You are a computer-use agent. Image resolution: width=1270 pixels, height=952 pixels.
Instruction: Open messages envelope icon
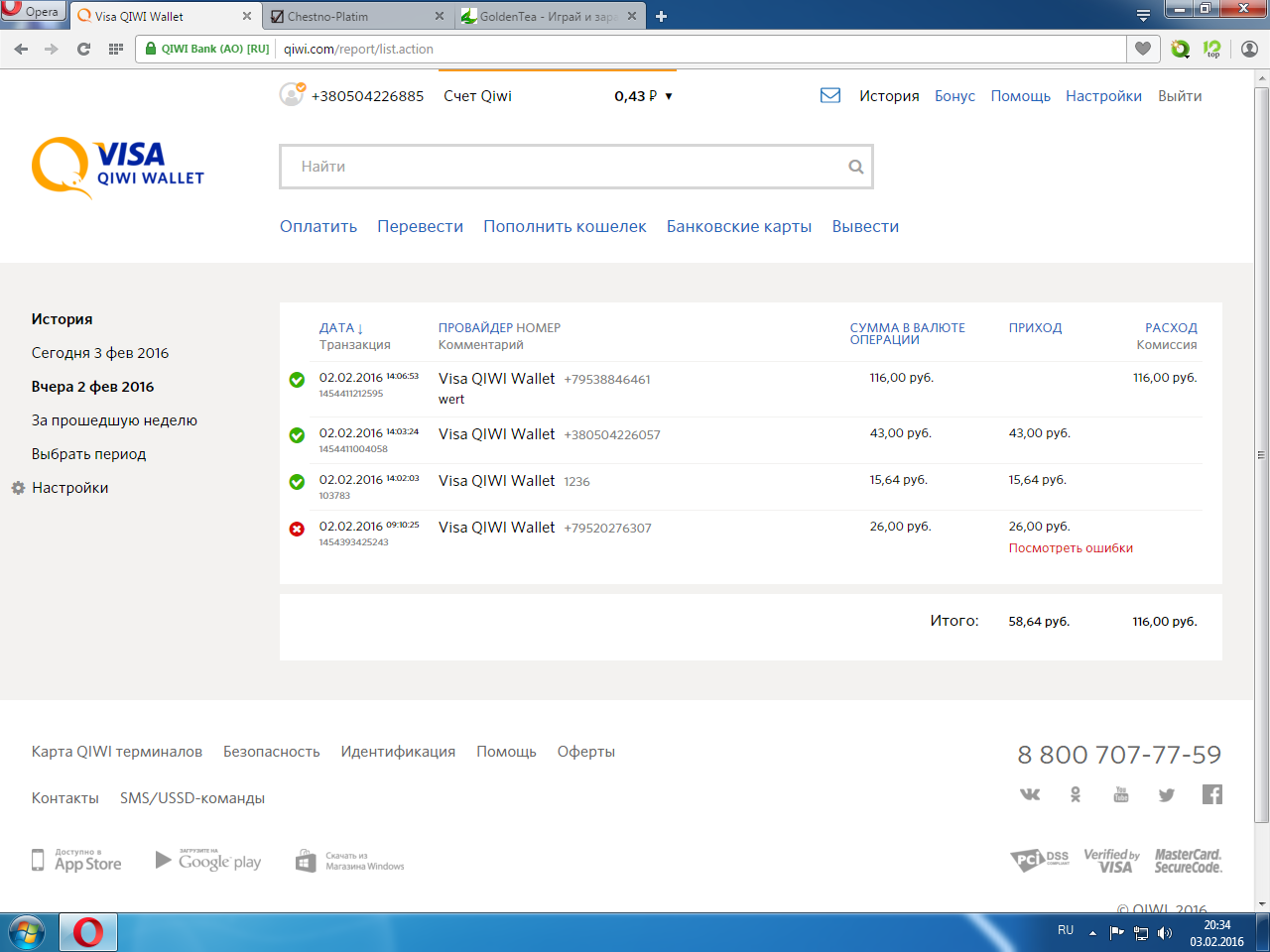830,95
